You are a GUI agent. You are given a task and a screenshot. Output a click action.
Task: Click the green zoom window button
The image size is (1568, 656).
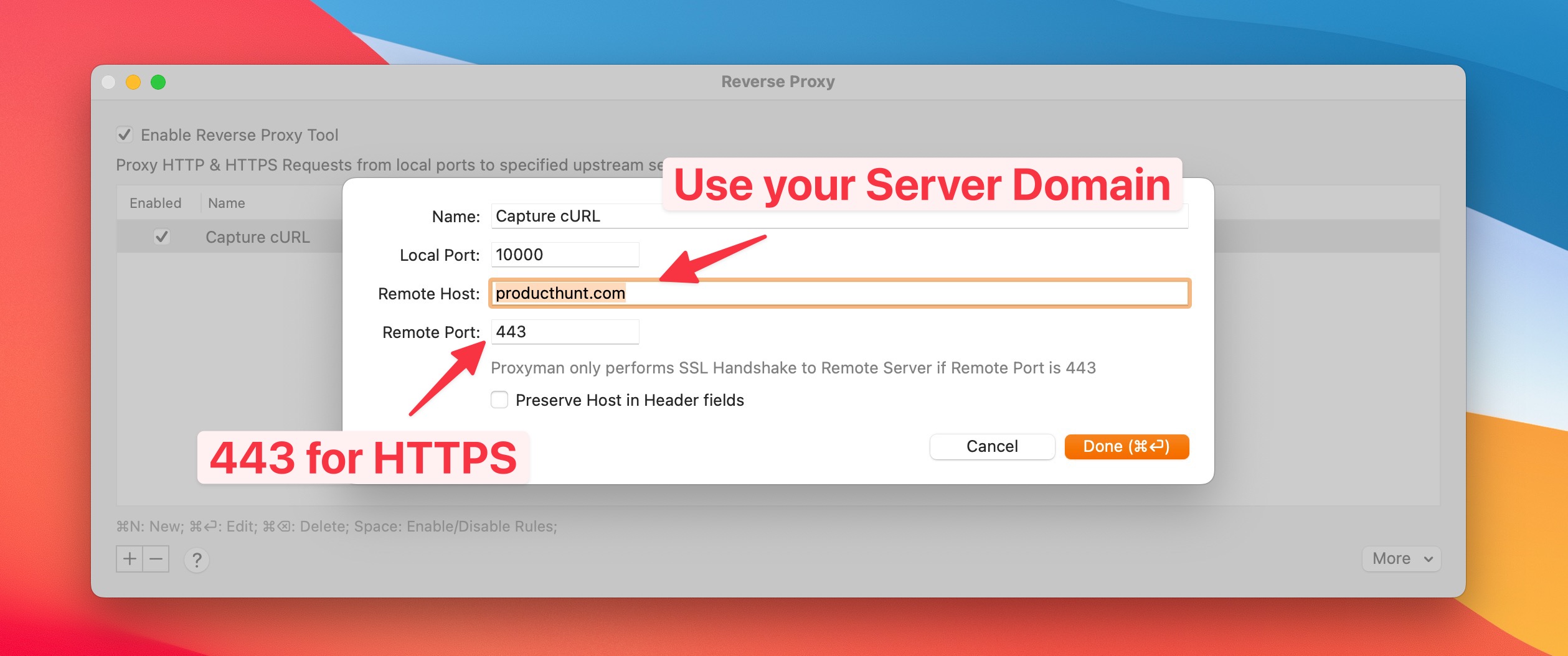tap(158, 82)
